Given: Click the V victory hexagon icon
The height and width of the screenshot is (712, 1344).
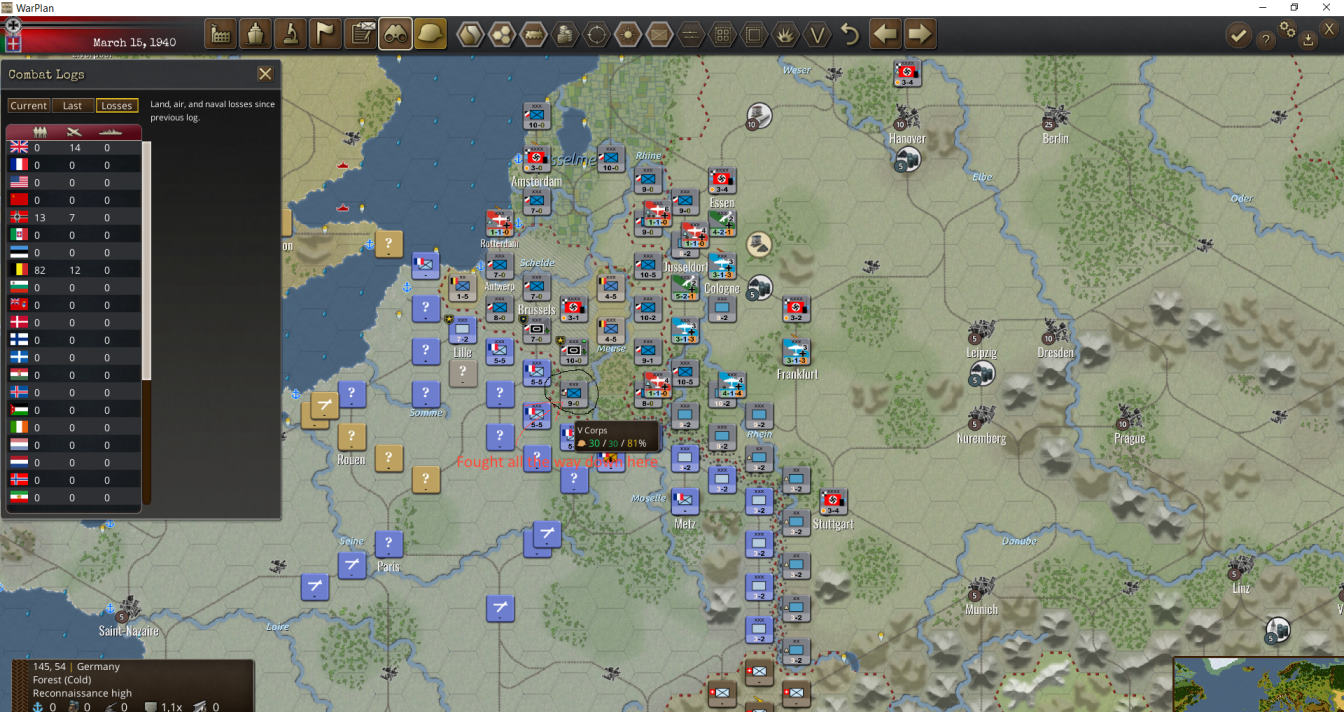Looking at the screenshot, I should [817, 34].
